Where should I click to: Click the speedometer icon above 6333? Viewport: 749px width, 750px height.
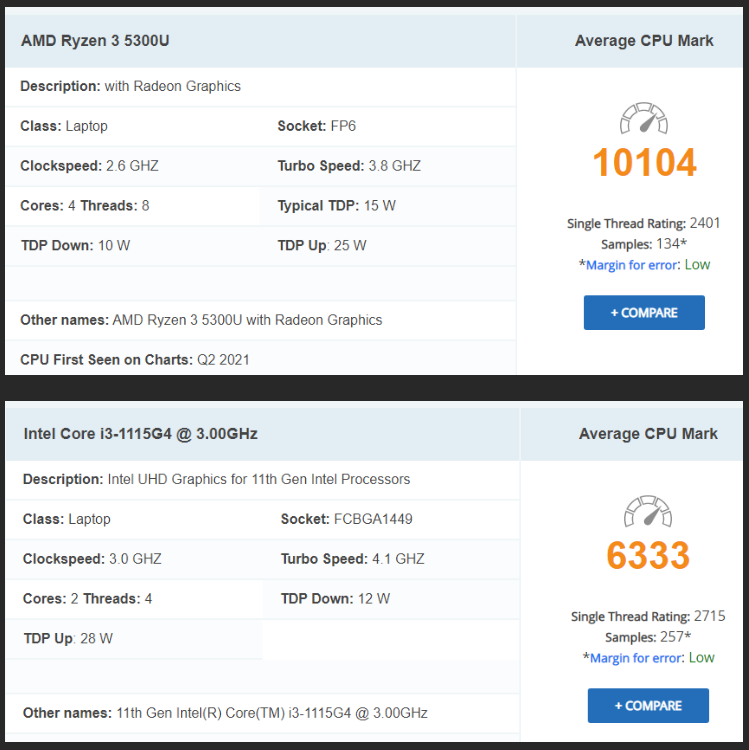pyautogui.click(x=648, y=512)
